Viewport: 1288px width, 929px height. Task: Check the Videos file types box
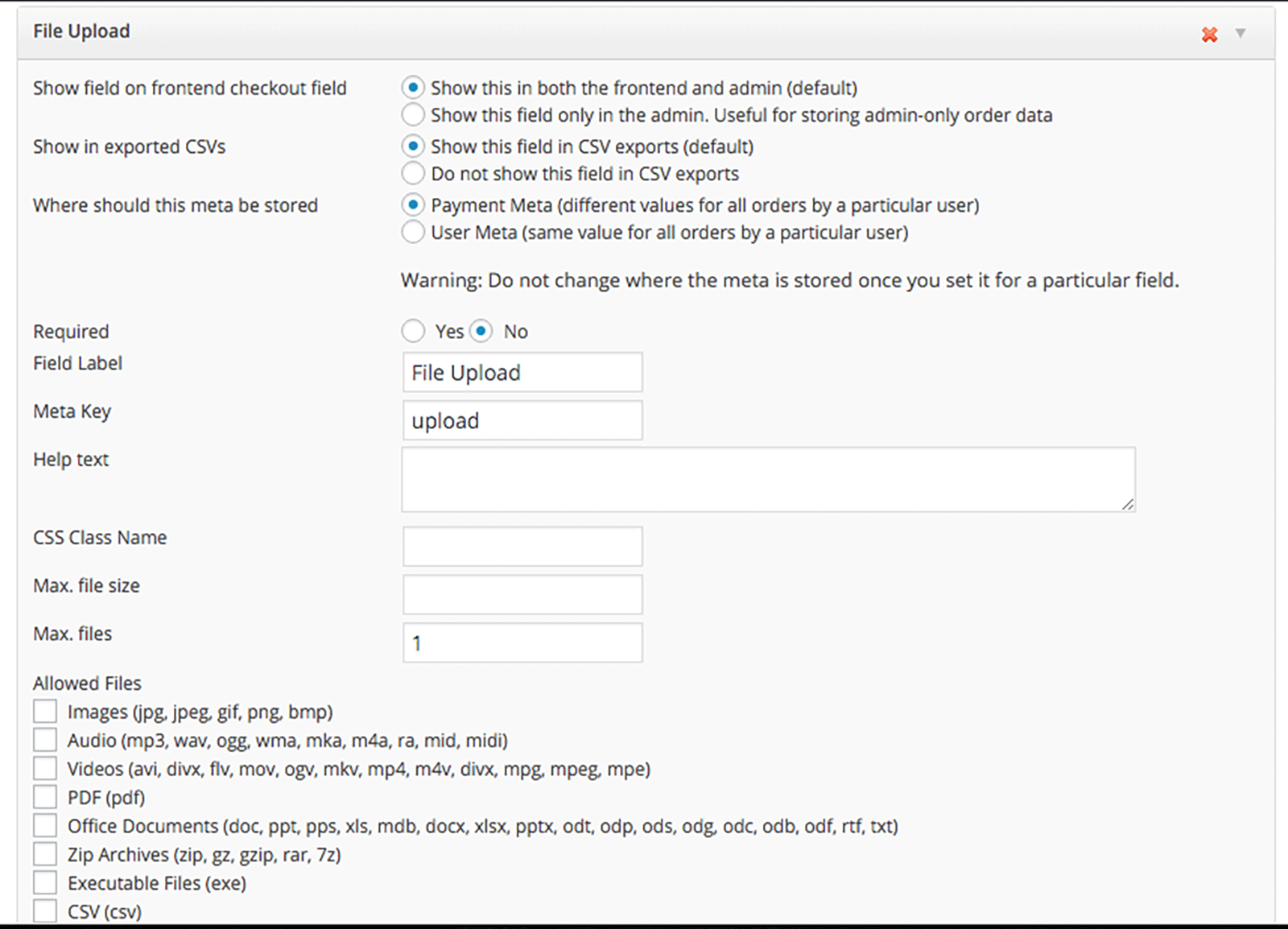[x=45, y=769]
